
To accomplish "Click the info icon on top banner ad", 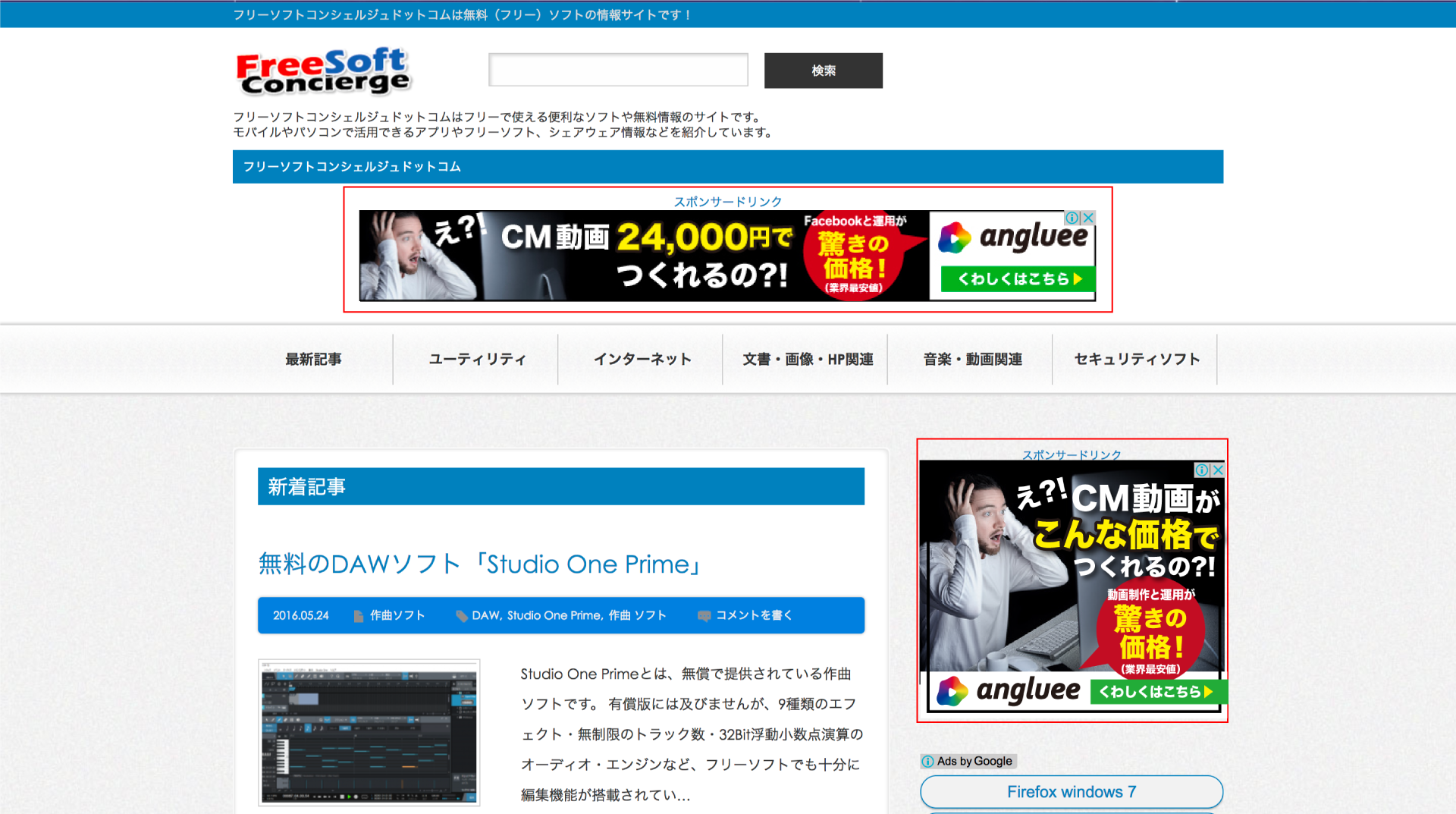I will pos(1072,218).
